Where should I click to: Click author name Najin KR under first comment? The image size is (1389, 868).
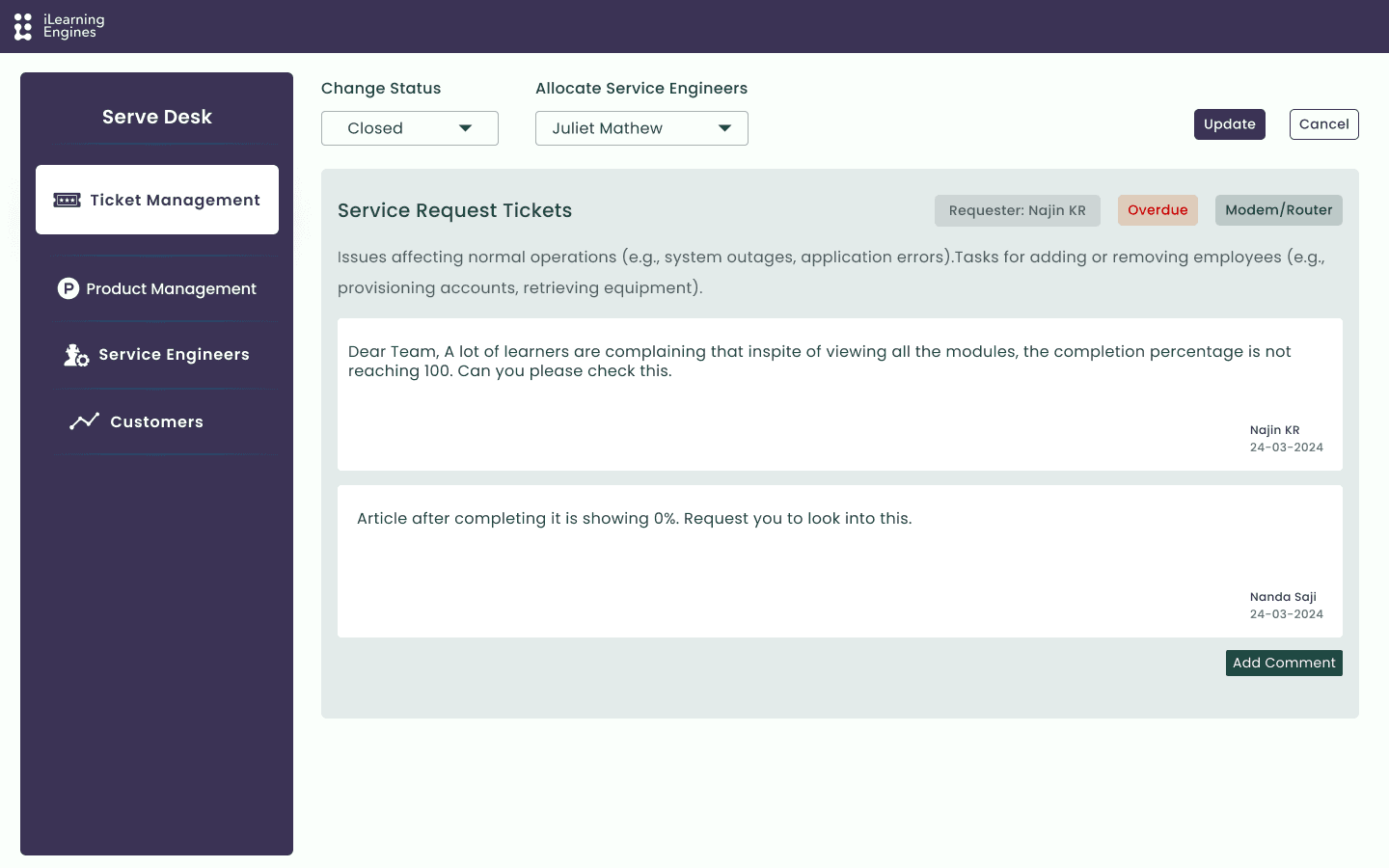tap(1274, 430)
